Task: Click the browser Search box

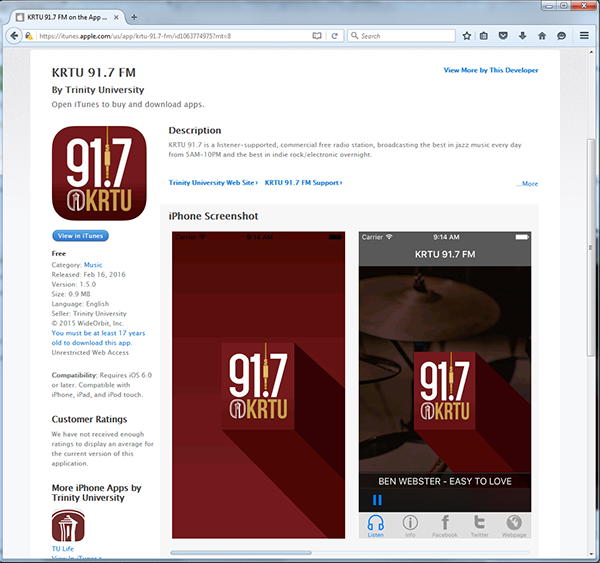Action: (x=401, y=36)
